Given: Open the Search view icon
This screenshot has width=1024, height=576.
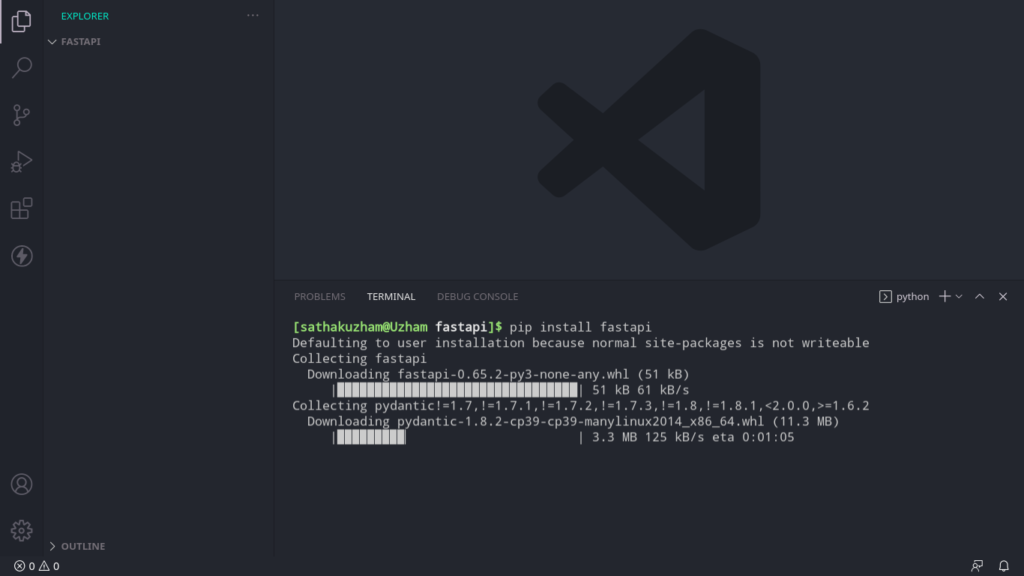Looking at the screenshot, I should tap(22, 68).
